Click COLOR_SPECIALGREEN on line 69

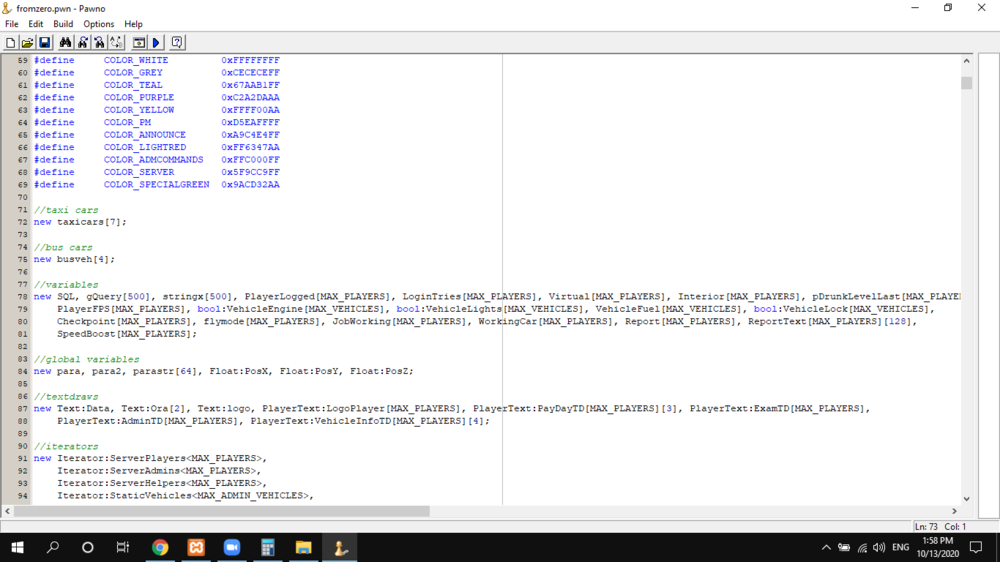[156, 184]
